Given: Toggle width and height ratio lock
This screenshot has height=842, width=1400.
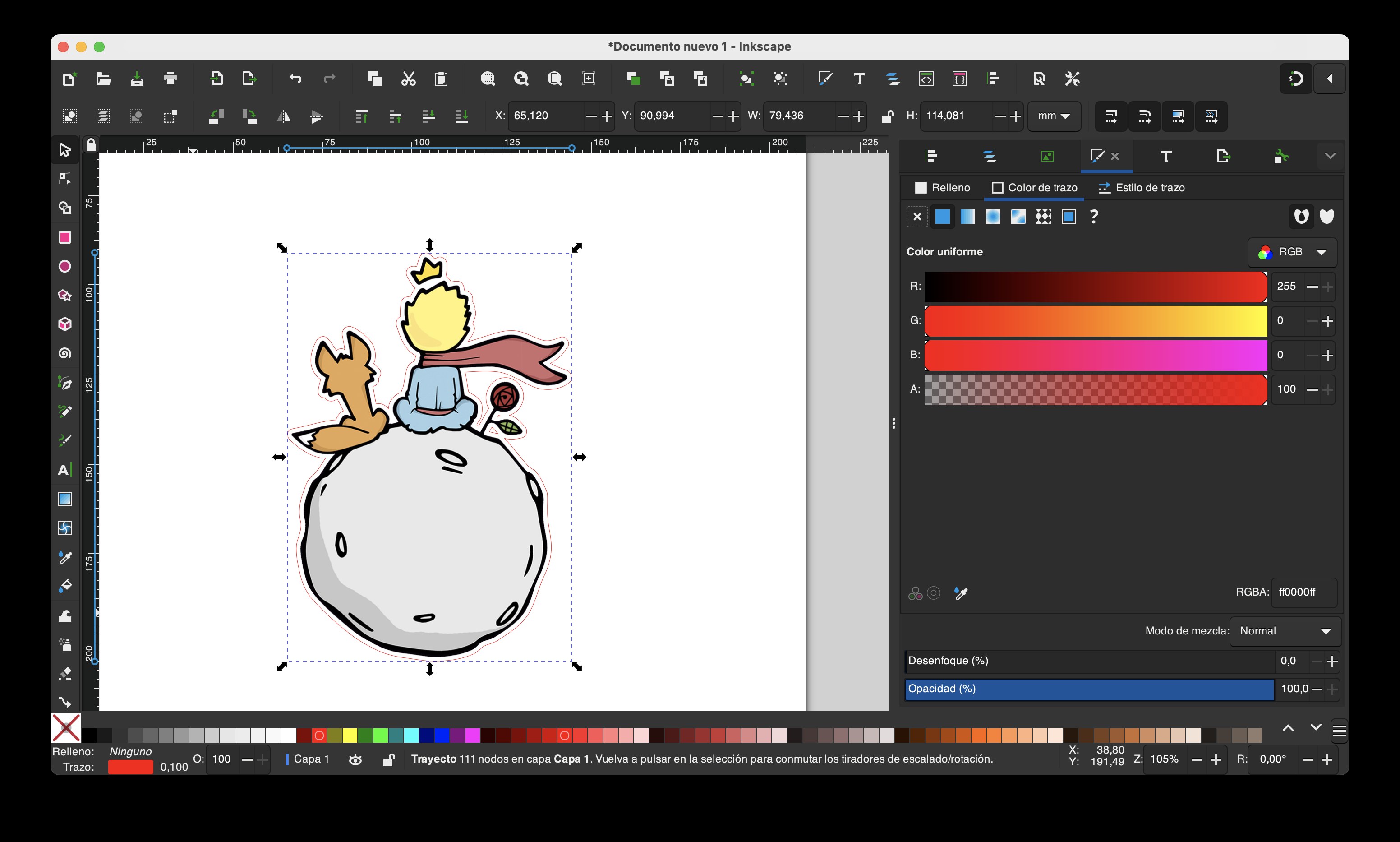Looking at the screenshot, I should [888, 116].
